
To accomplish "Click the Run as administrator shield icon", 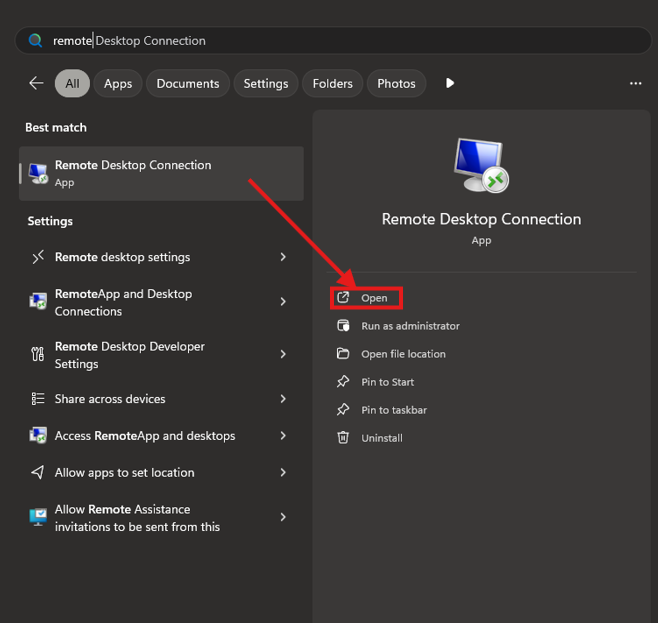I will pyautogui.click(x=343, y=326).
